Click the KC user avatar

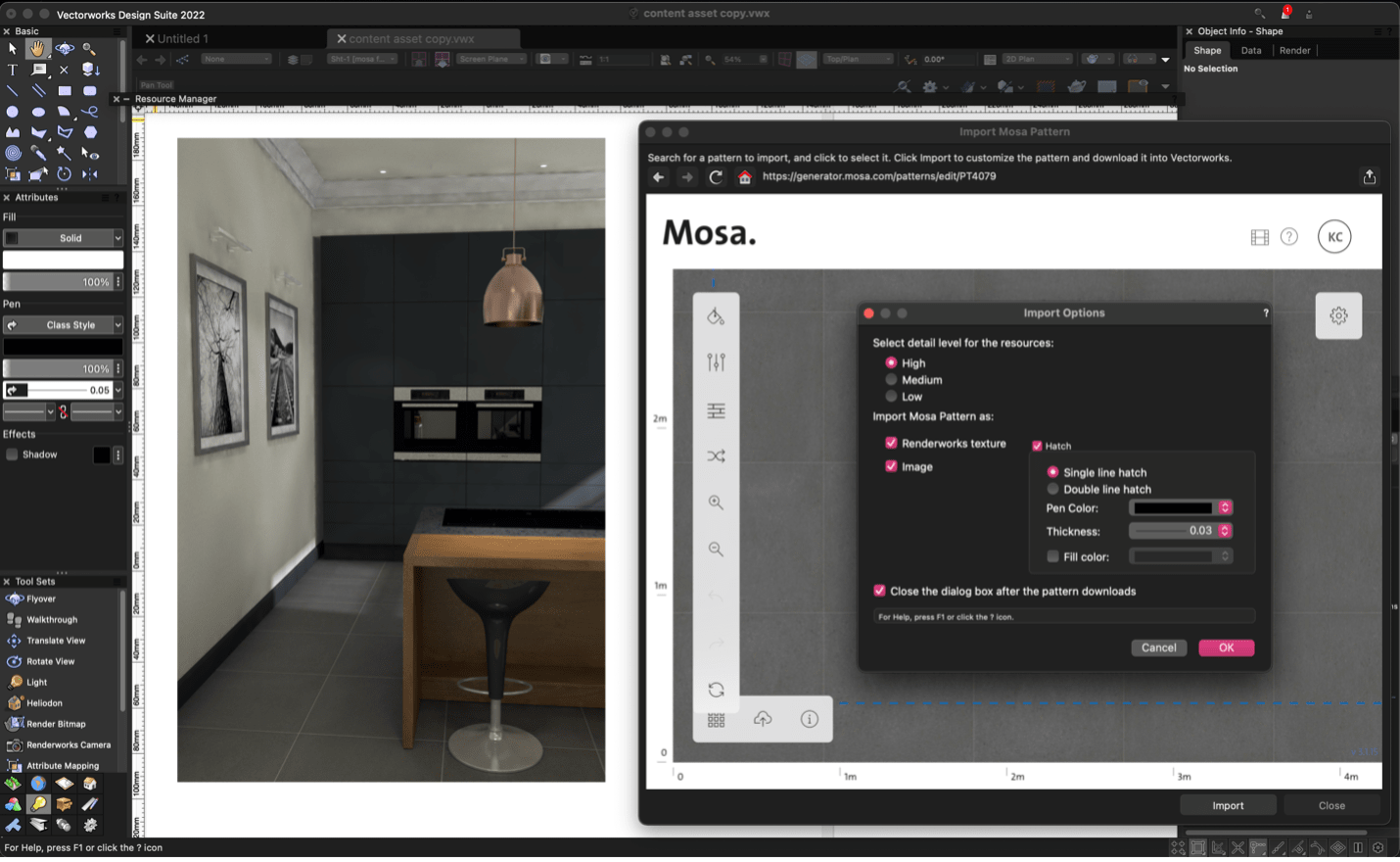click(x=1334, y=237)
